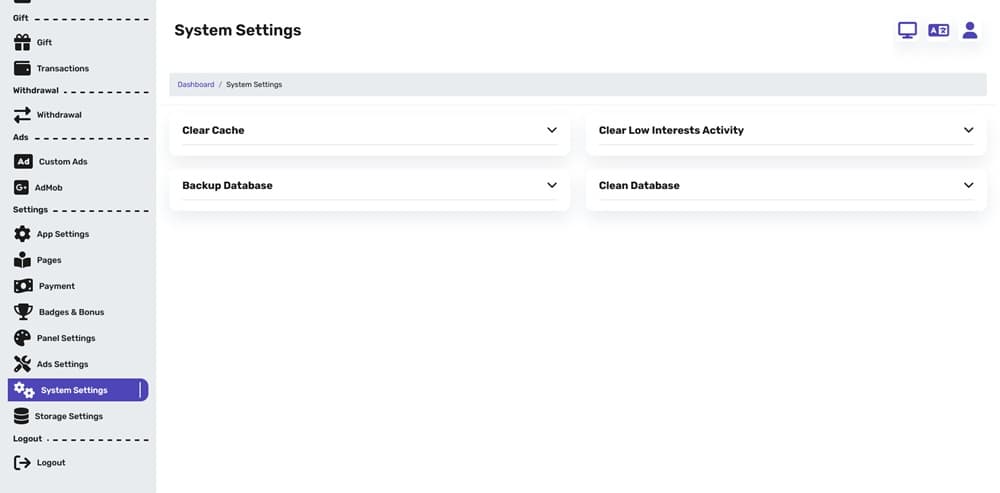Click the Withdrawal arrows icon
Screen dimensions: 1000x493
[22, 114]
